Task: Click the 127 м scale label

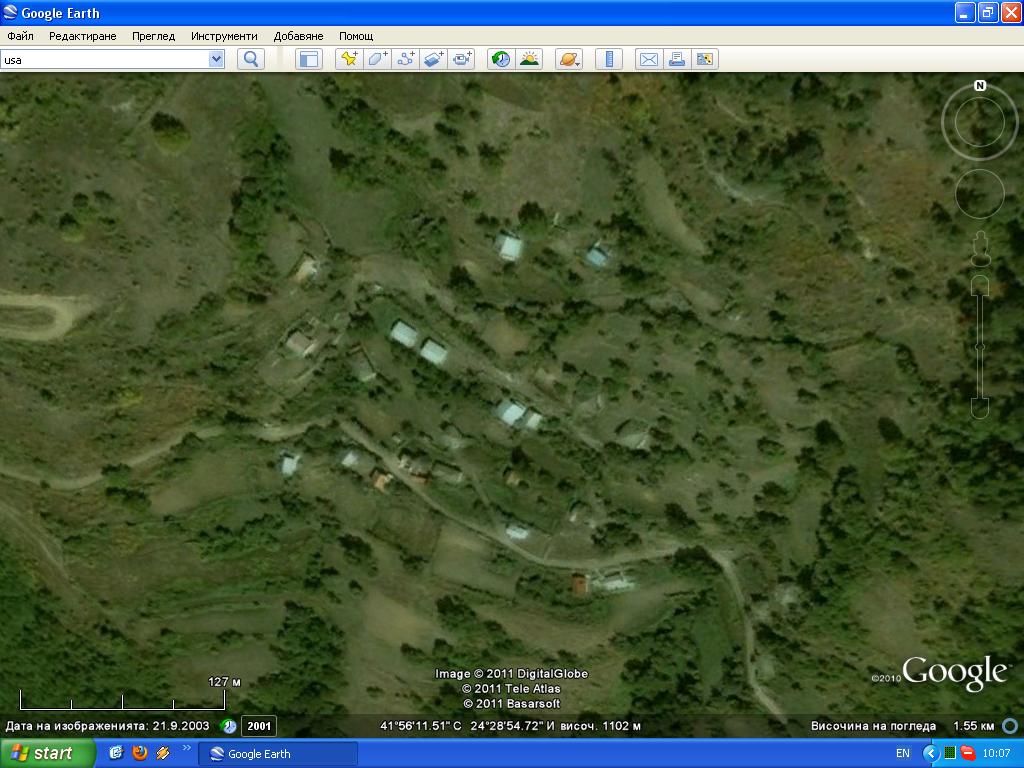Action: 224,682
